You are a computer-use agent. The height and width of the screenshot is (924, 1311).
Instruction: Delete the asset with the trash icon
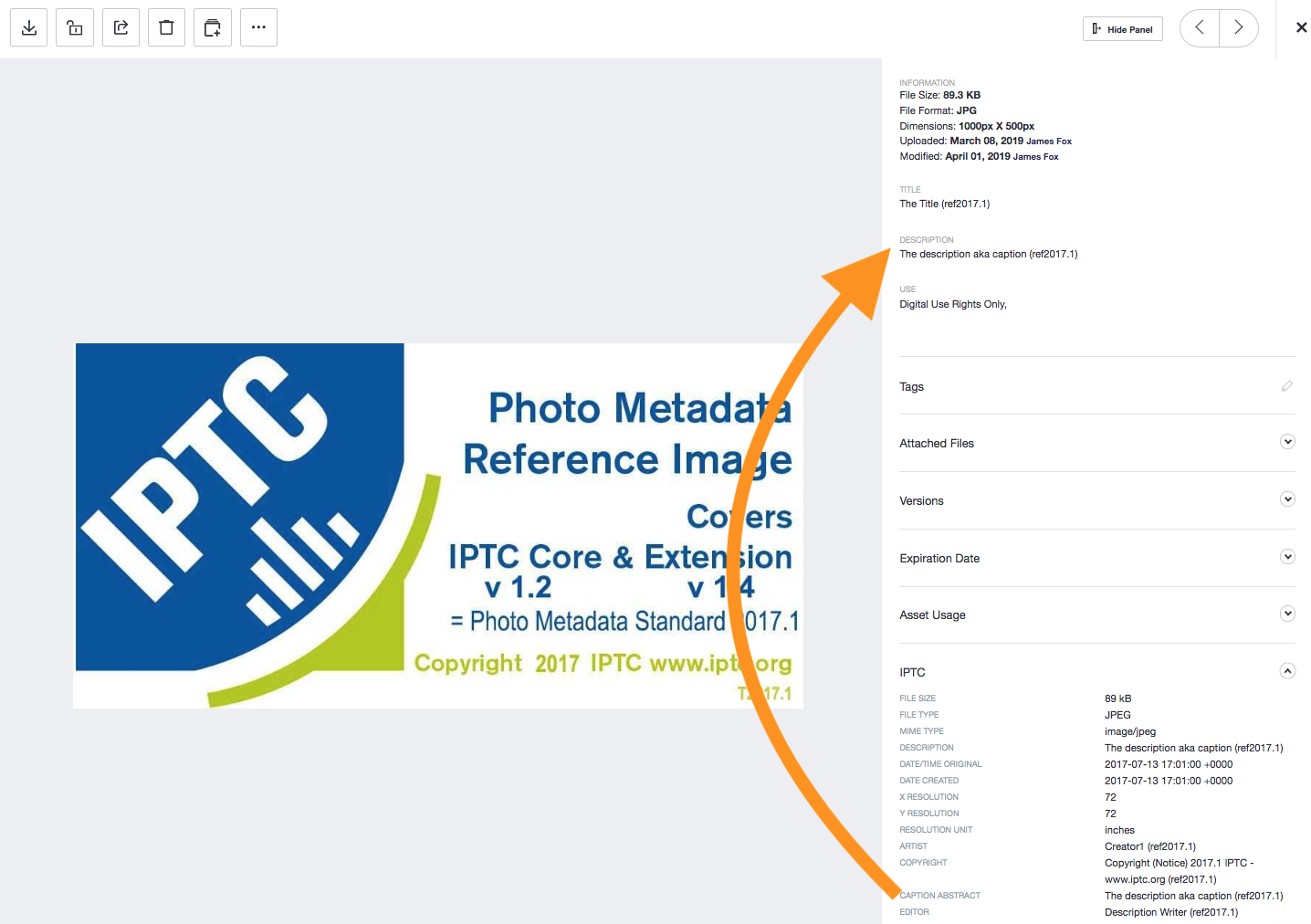coord(166,27)
